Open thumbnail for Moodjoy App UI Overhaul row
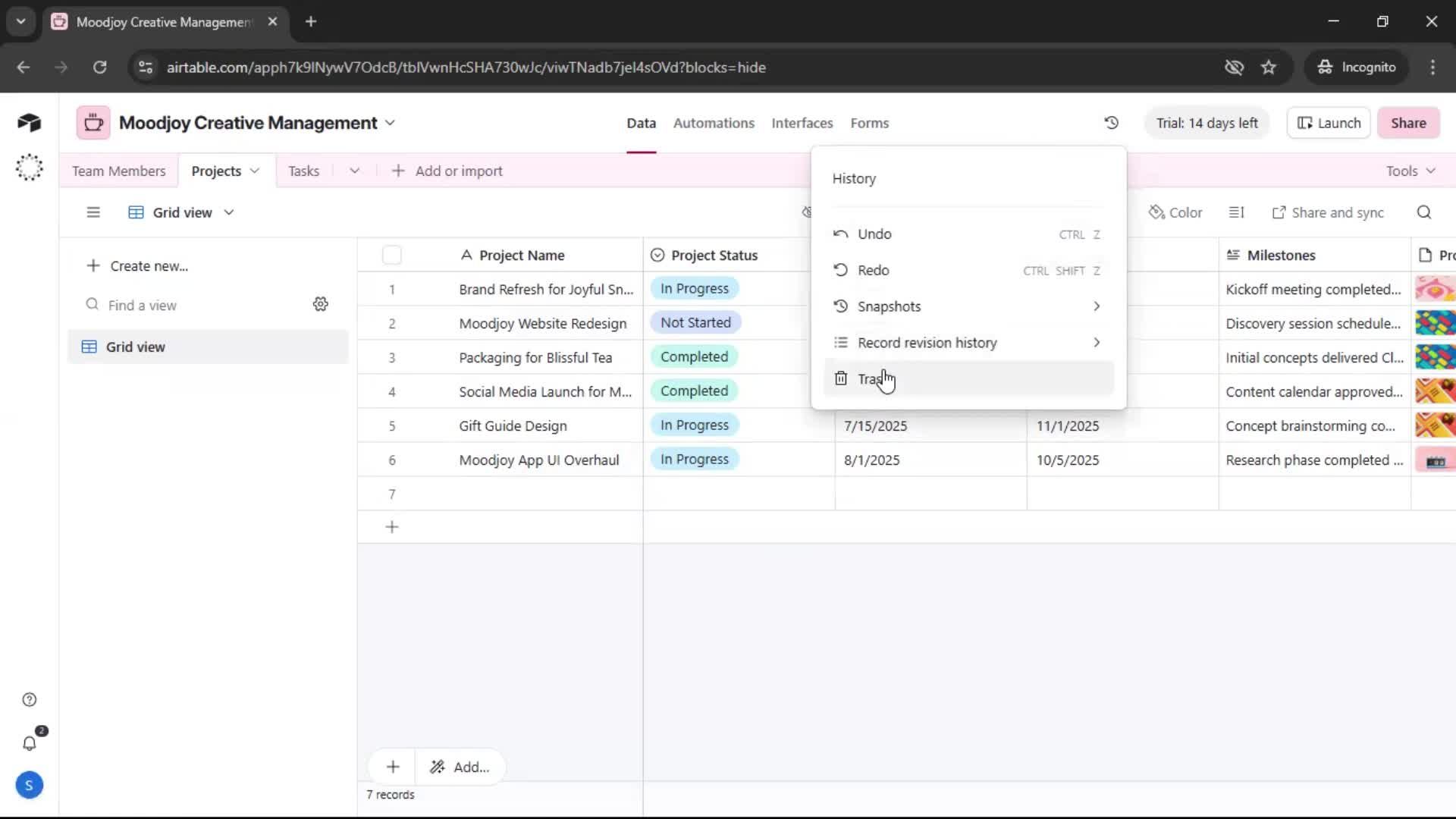The width and height of the screenshot is (1456, 819). pos(1434,460)
